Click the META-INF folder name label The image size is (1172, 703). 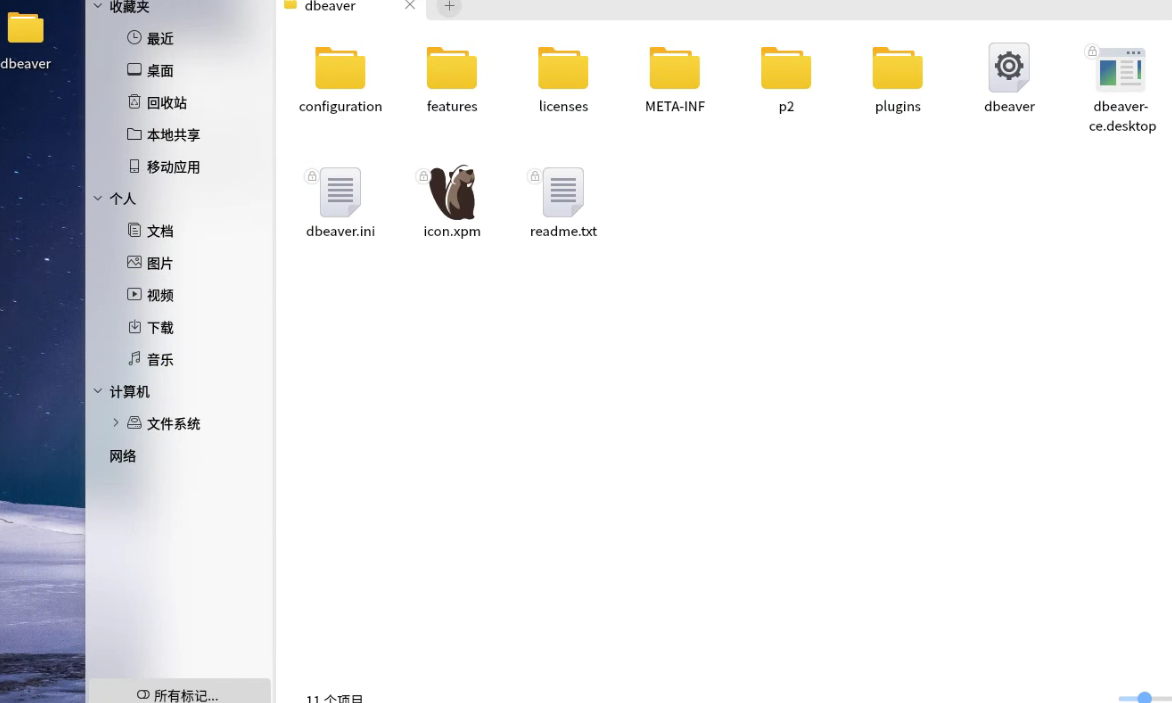pos(674,106)
